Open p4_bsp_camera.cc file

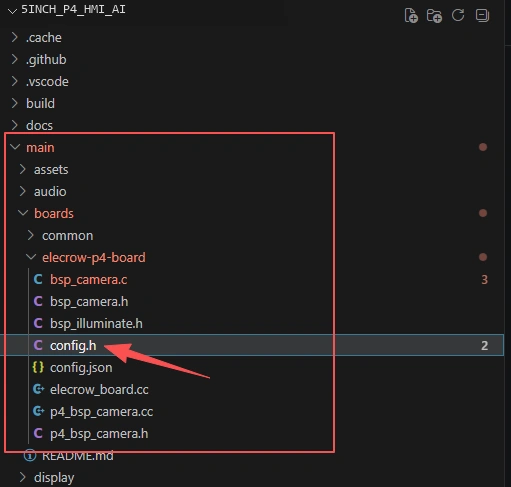click(101, 412)
